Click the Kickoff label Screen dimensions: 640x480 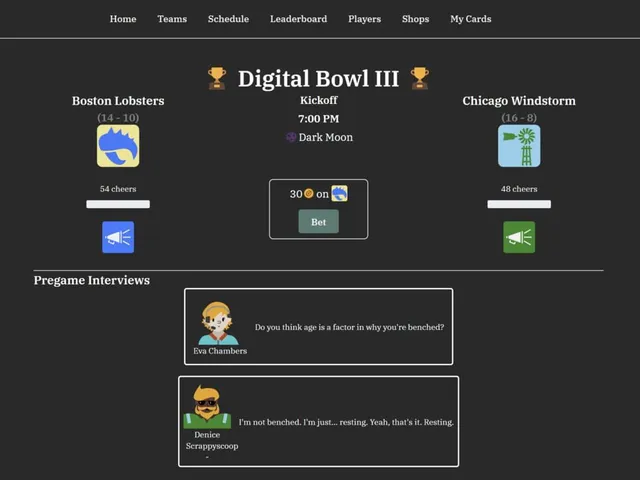(x=318, y=100)
